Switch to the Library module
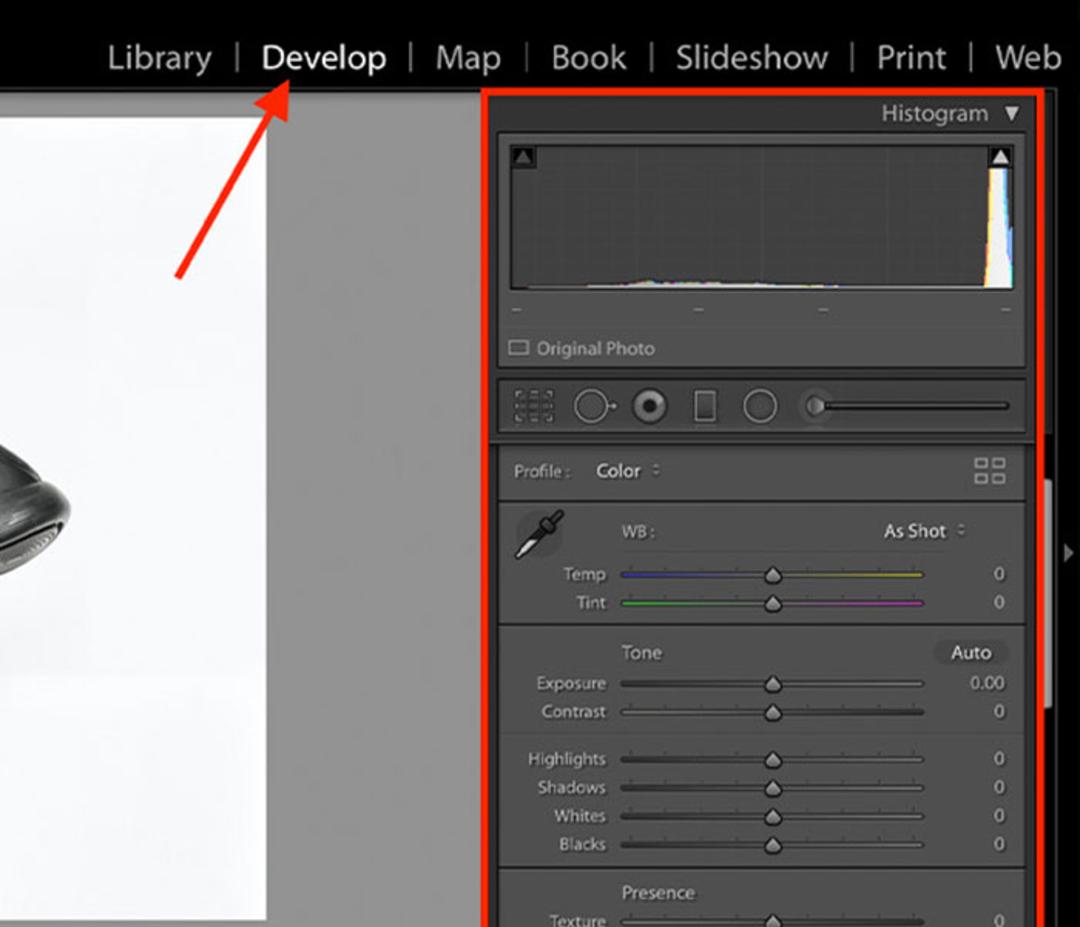The width and height of the screenshot is (1080, 927). (x=160, y=58)
